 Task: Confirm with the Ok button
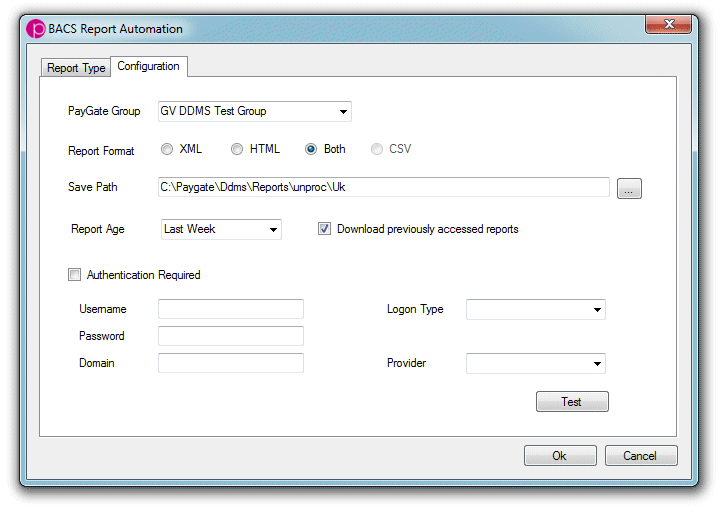(560, 456)
